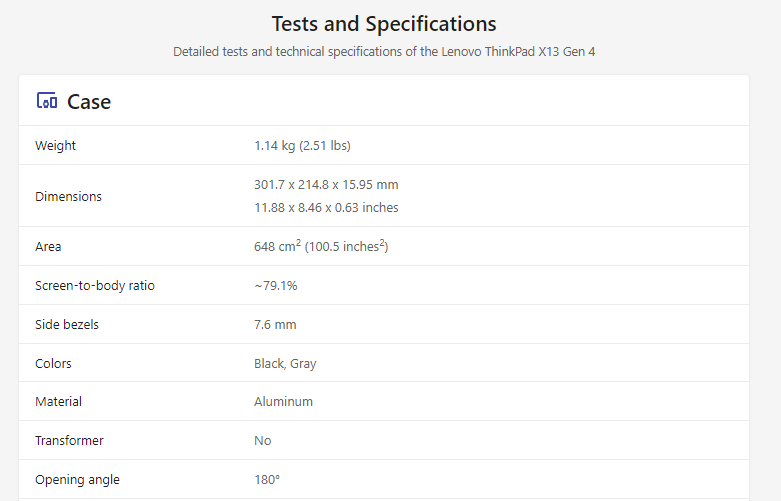Screen dimensions: 781x501
Task: Click the dimensions in inches value
Action: click(326, 208)
